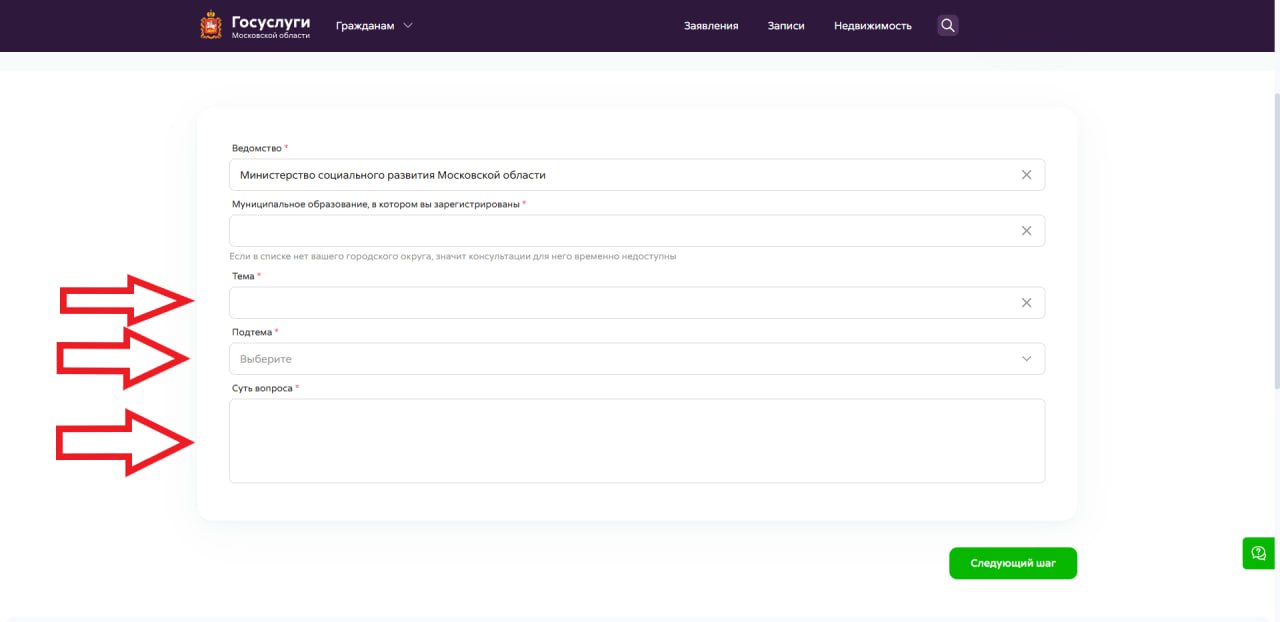Focus the Суть вопроса text area
This screenshot has width=1280, height=622.
(636, 441)
